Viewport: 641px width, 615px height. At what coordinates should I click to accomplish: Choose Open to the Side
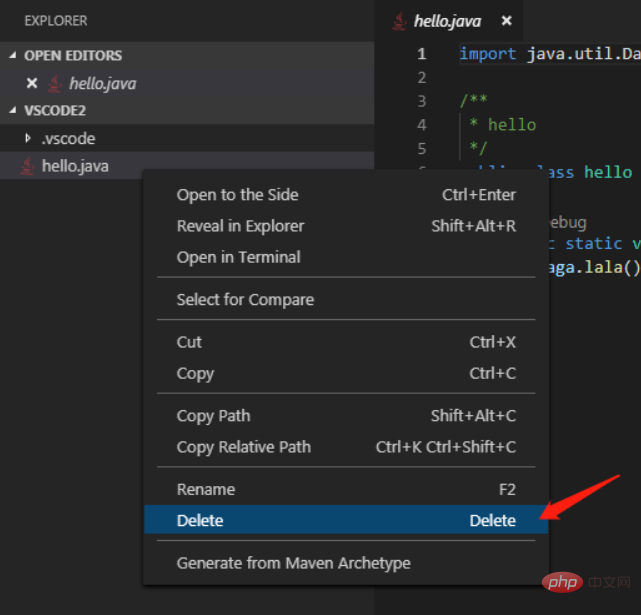(346, 195)
